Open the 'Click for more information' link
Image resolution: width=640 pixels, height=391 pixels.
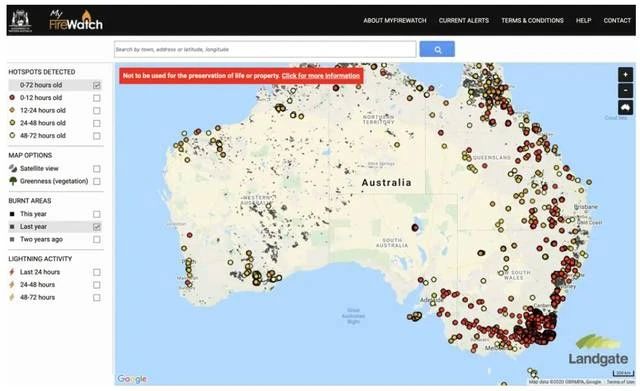[321, 76]
